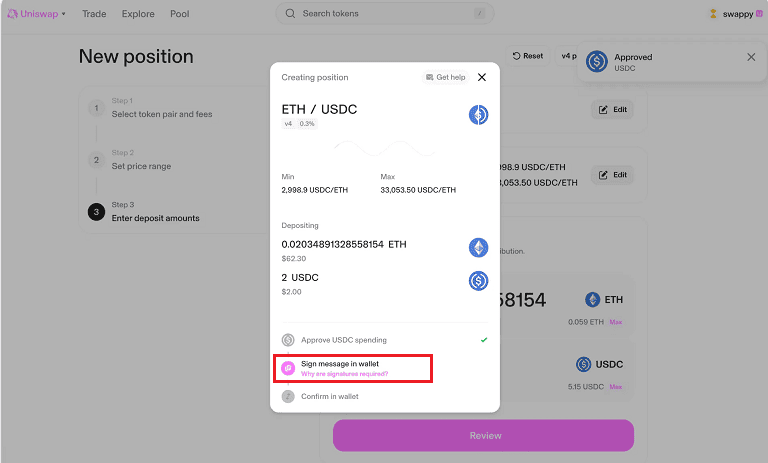This screenshot has width=768, height=463.
Task: Click the search magnifier icon
Action: click(290, 13)
